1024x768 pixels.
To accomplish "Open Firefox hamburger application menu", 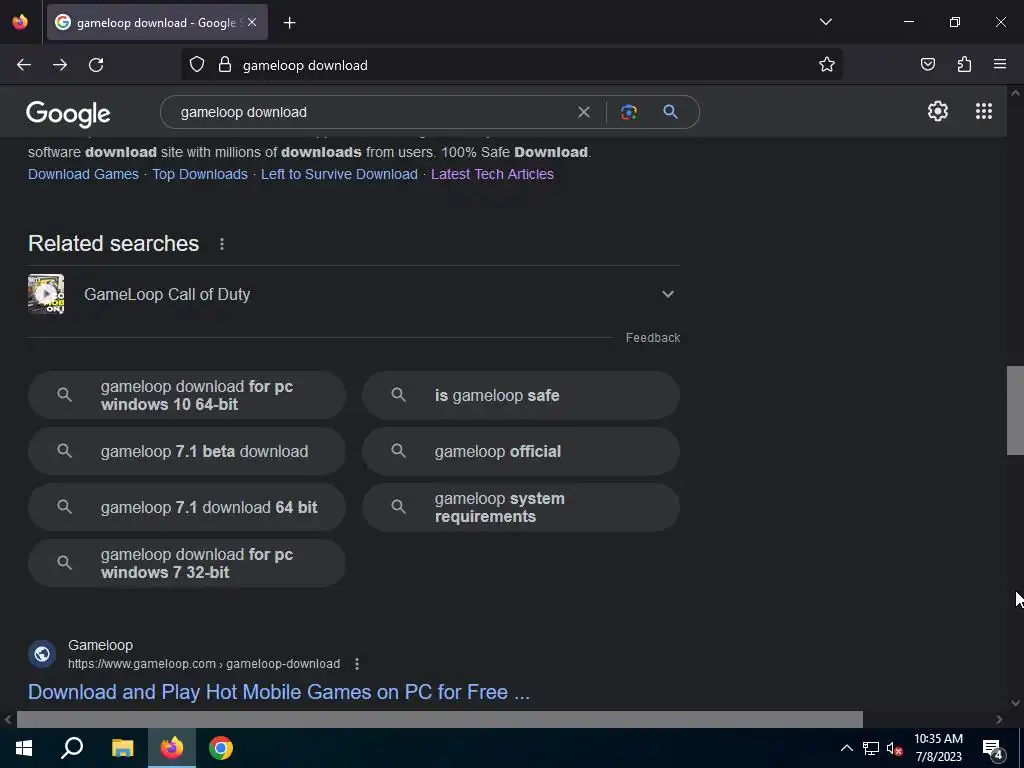I will pyautogui.click(x=1000, y=64).
